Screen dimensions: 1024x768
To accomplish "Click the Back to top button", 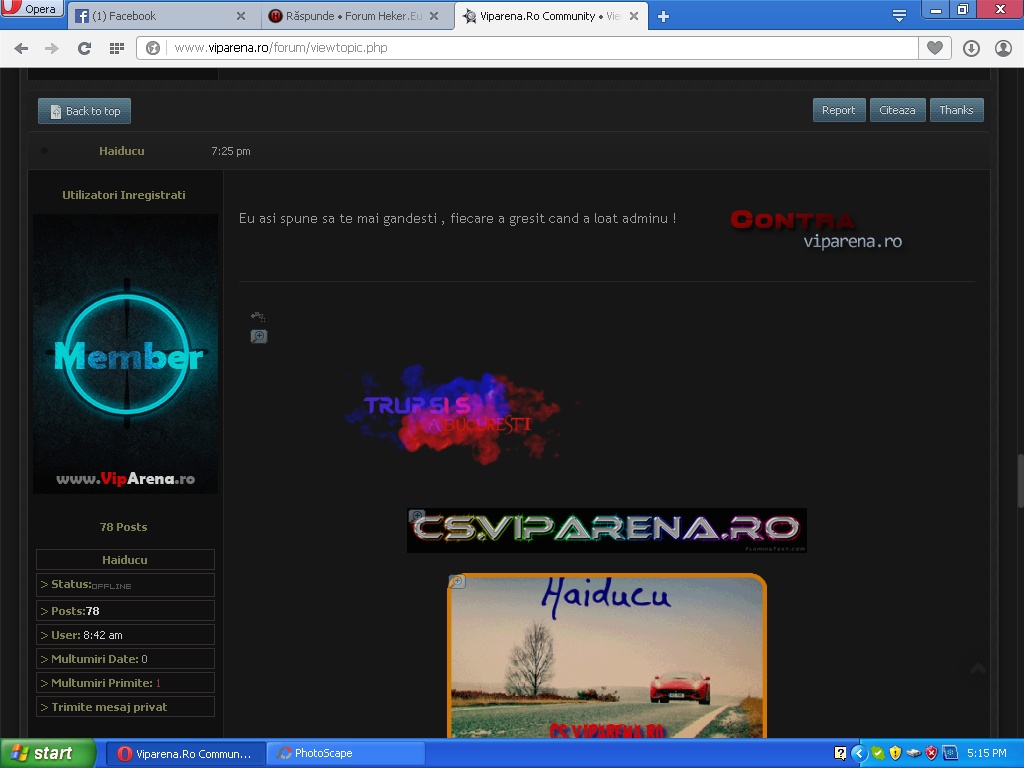I will pos(84,111).
